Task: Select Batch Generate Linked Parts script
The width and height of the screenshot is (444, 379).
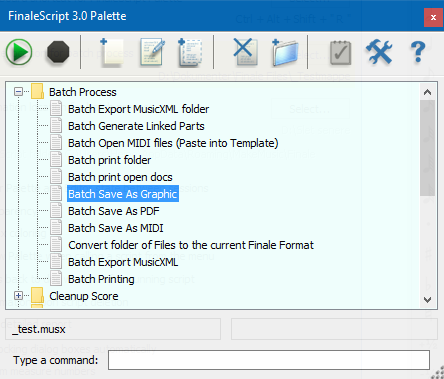Action: pos(136,126)
